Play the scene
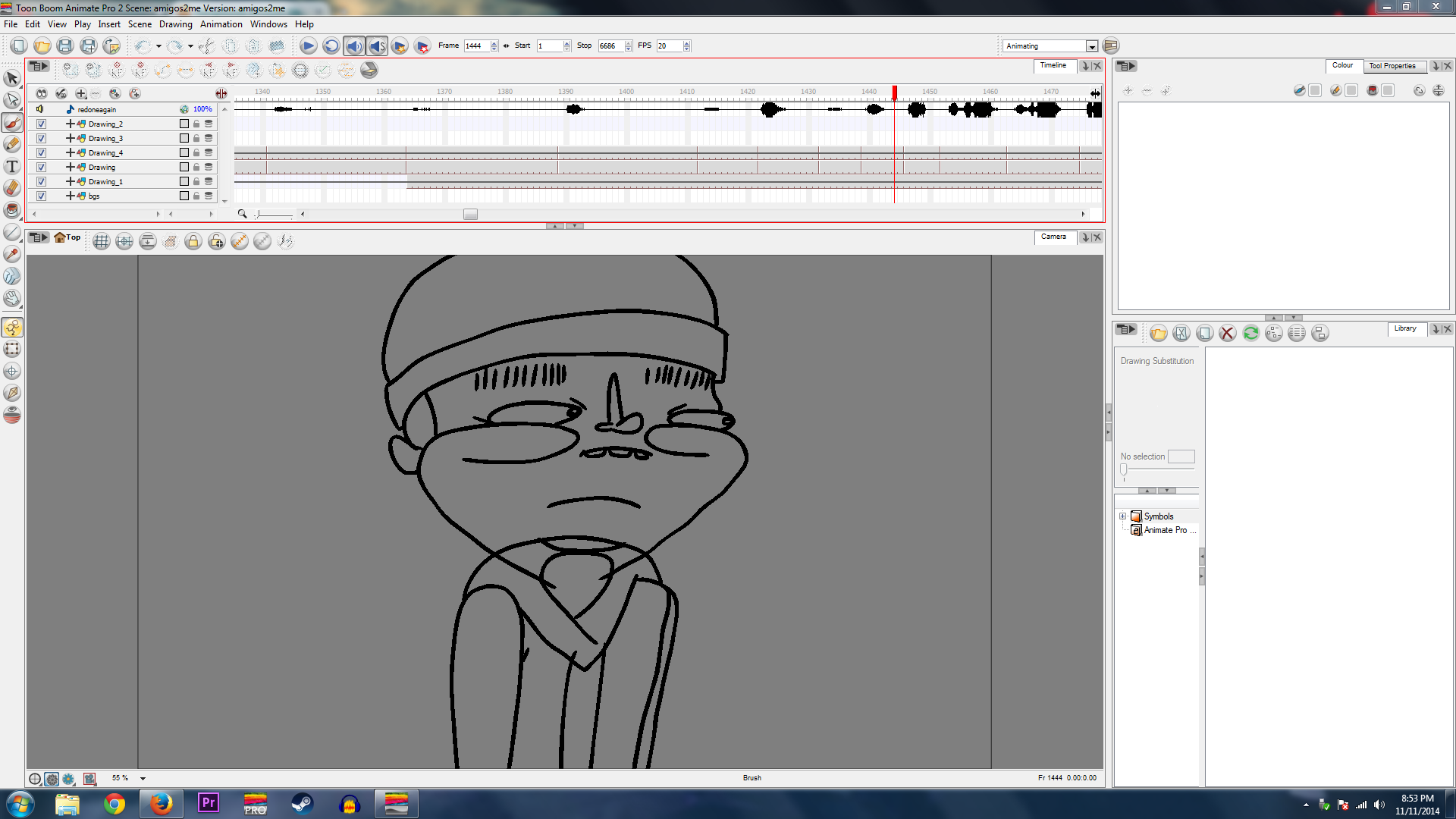This screenshot has height=819, width=1456. pos(308,46)
